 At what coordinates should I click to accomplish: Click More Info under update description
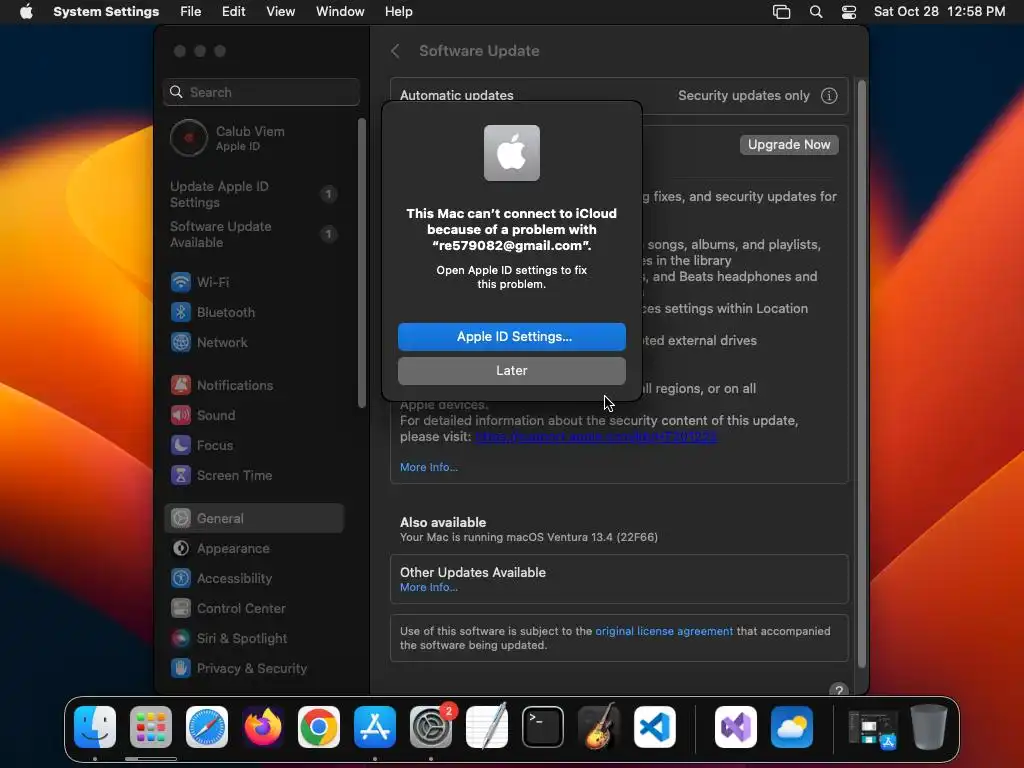428,468
